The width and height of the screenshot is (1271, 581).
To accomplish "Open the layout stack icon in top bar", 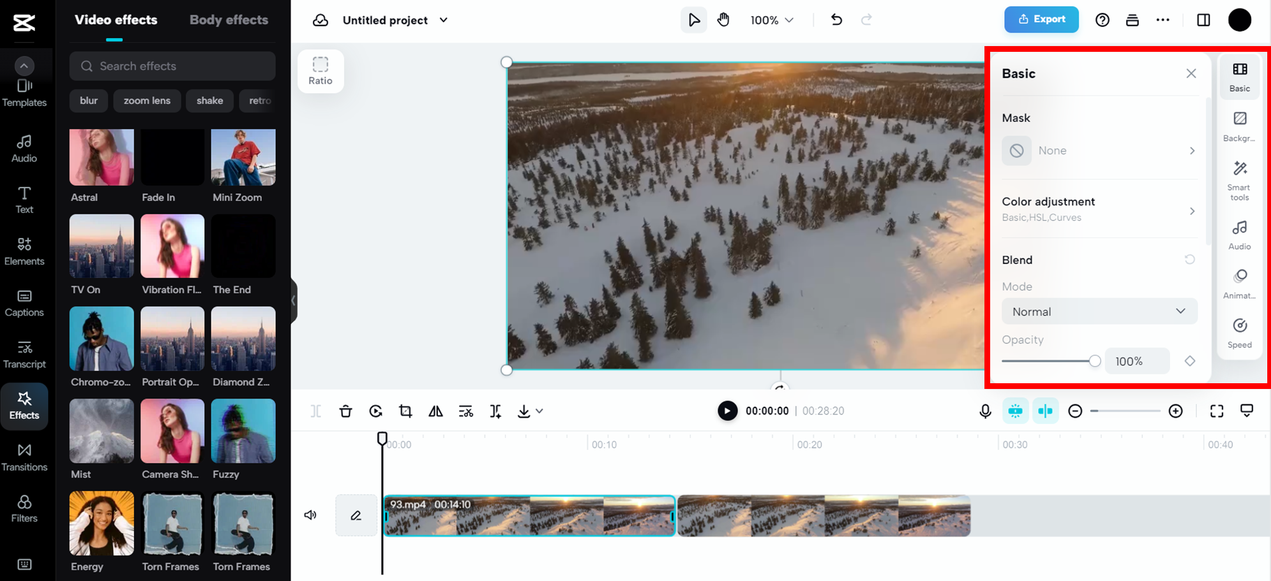I will (1132, 20).
